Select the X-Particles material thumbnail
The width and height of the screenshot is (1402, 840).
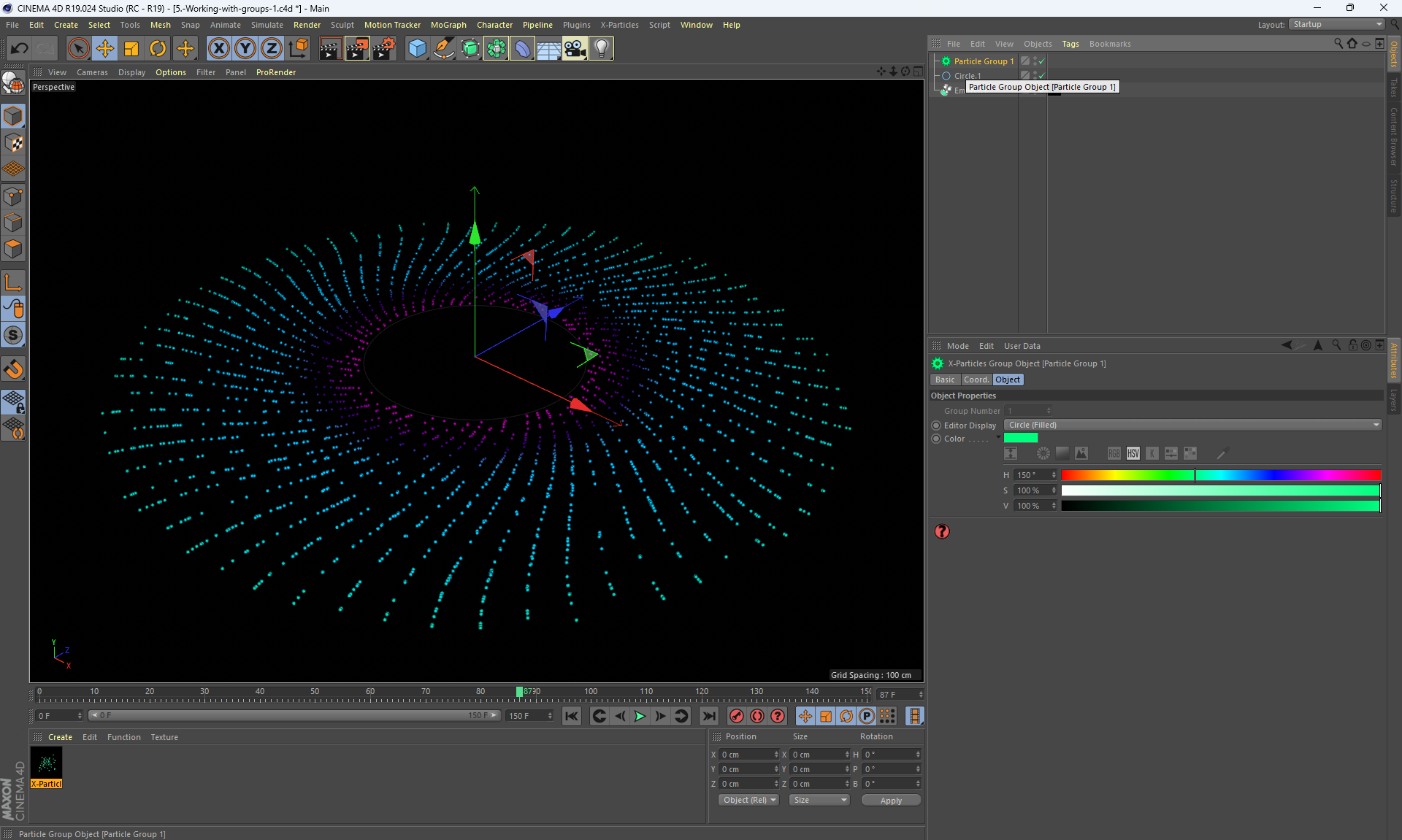point(47,764)
